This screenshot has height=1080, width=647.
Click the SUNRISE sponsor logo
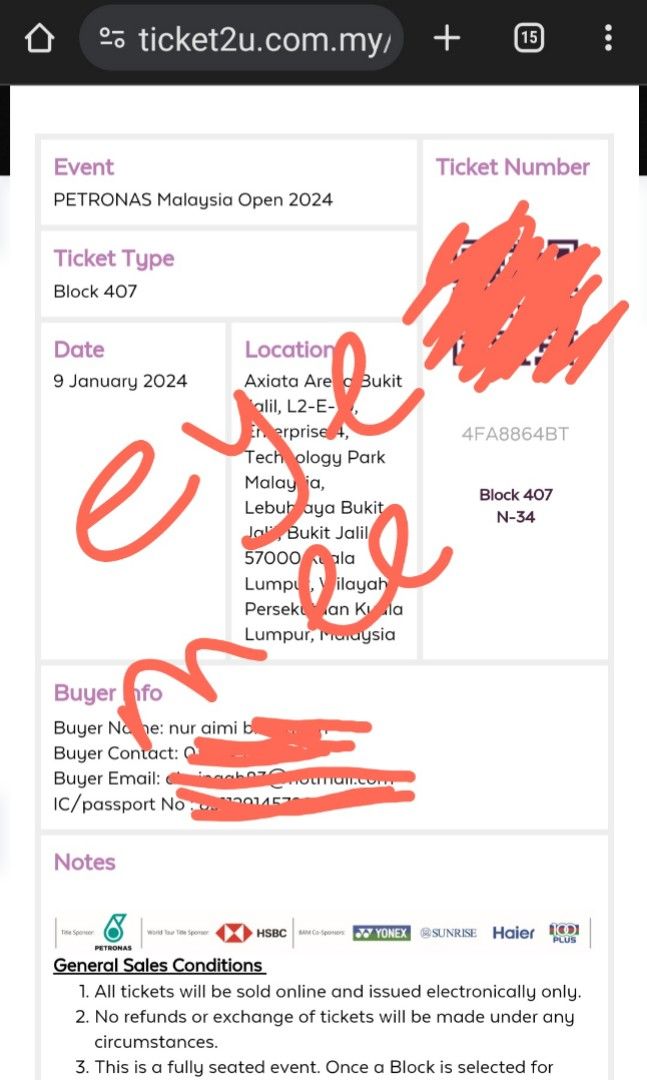tap(449, 933)
